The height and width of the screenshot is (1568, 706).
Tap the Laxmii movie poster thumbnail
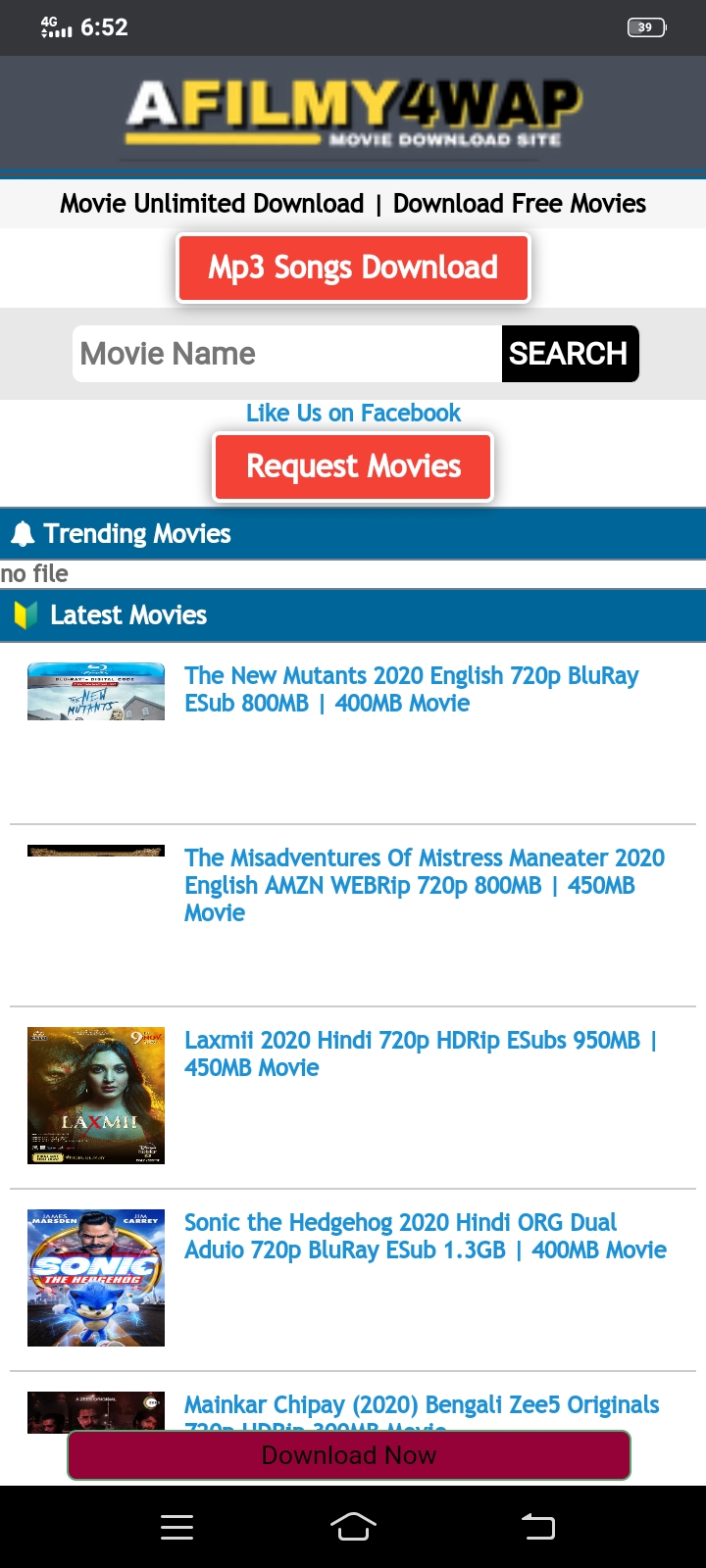point(96,1096)
